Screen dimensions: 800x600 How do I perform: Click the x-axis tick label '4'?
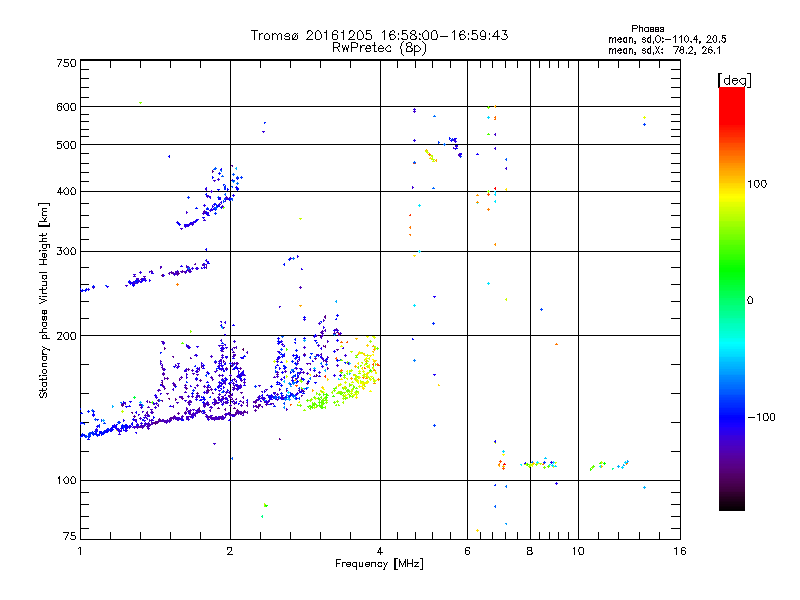(380, 551)
